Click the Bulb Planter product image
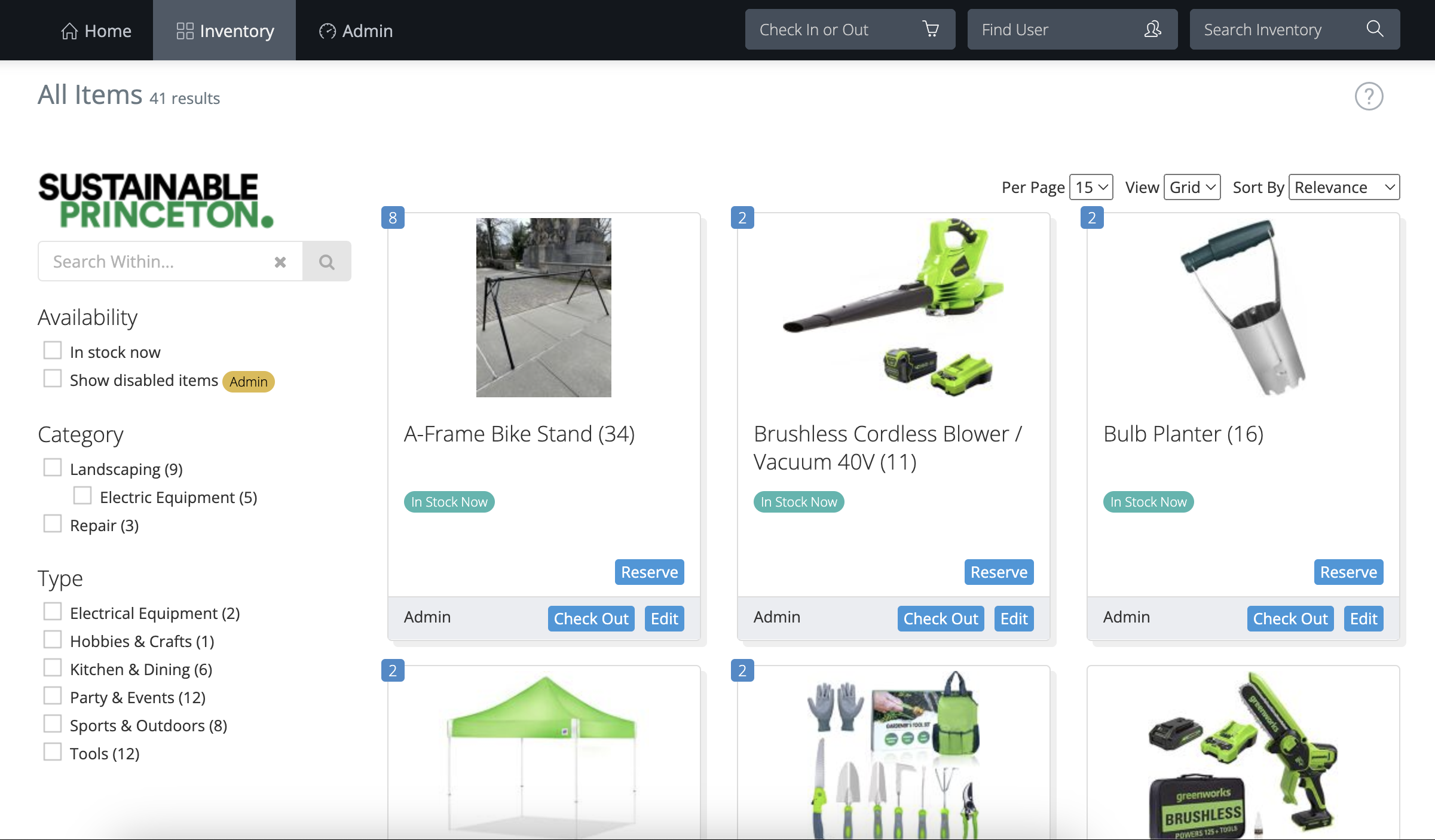Viewport: 1435px width, 840px height. click(1243, 308)
